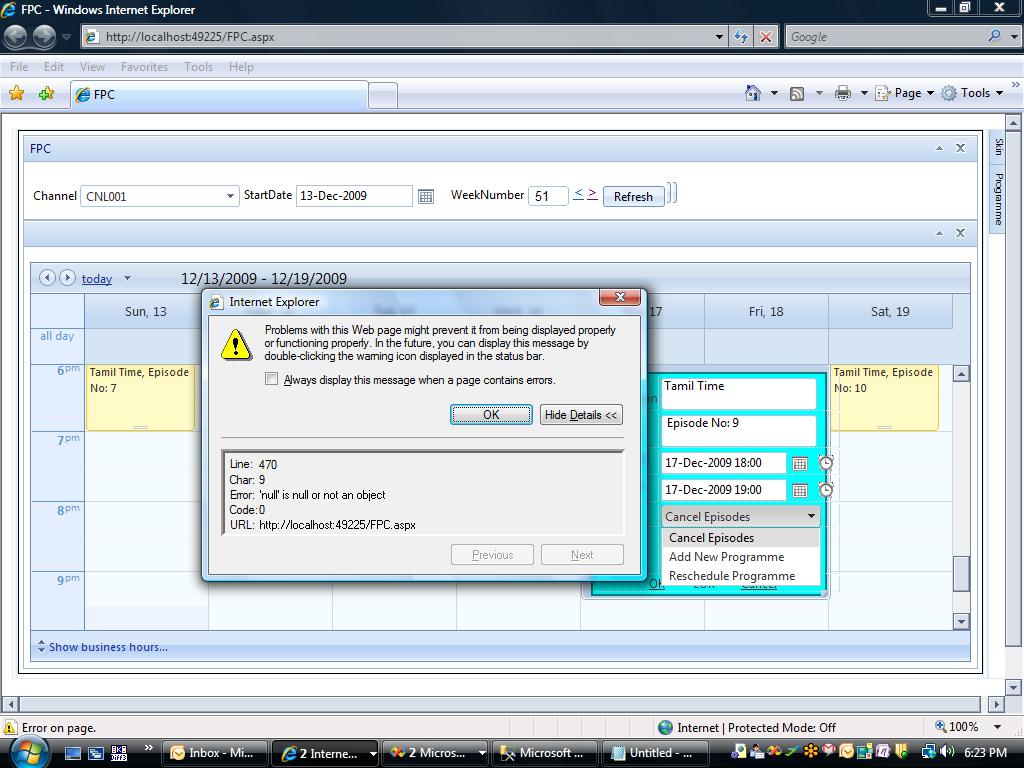Open the Channel CNL001 dropdown

pos(230,196)
